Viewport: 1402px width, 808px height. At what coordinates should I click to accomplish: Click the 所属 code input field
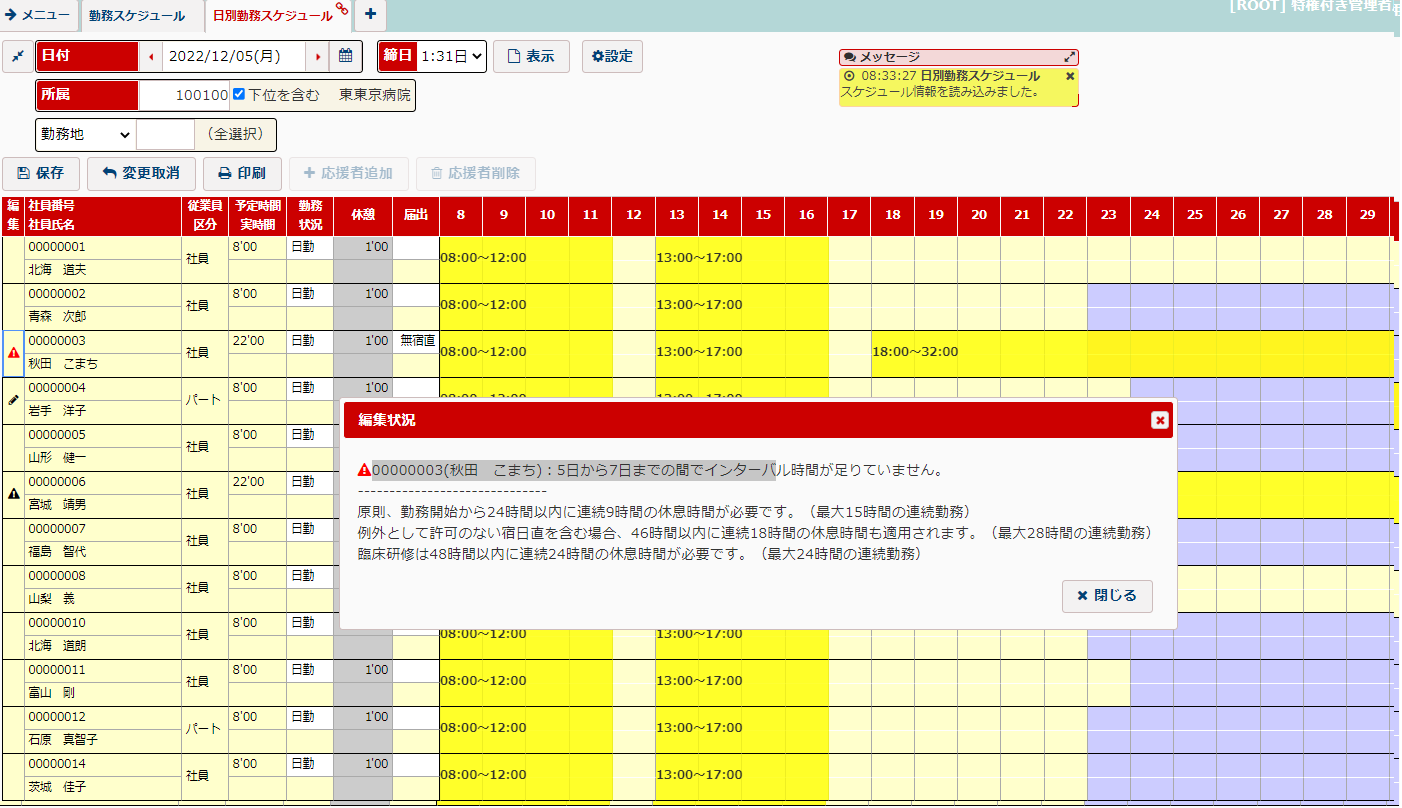coord(184,95)
